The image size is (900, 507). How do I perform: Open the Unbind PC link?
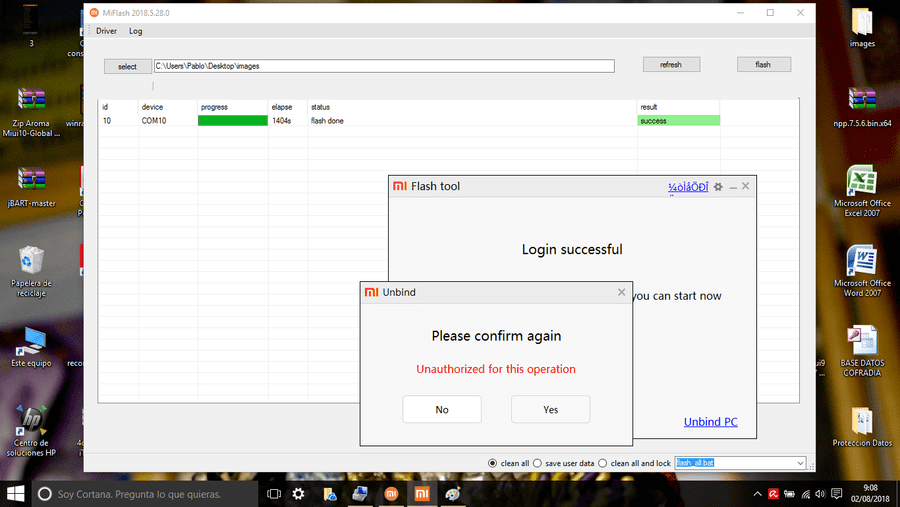(x=711, y=421)
